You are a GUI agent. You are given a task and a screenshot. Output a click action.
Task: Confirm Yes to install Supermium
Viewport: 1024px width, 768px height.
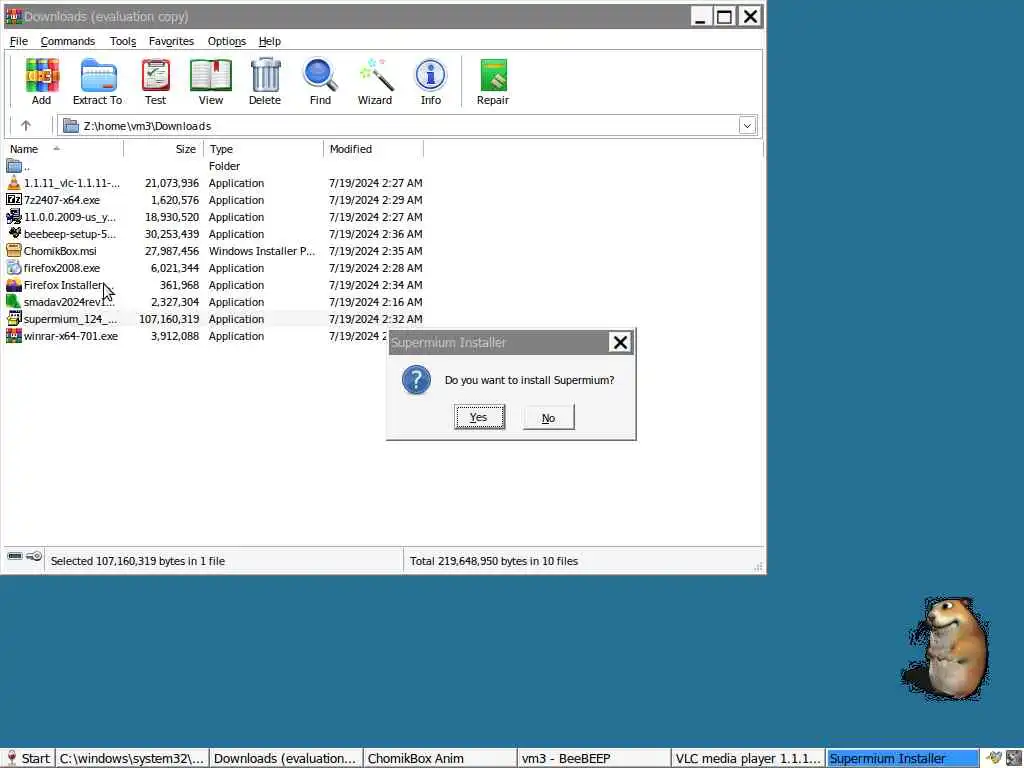tap(479, 417)
